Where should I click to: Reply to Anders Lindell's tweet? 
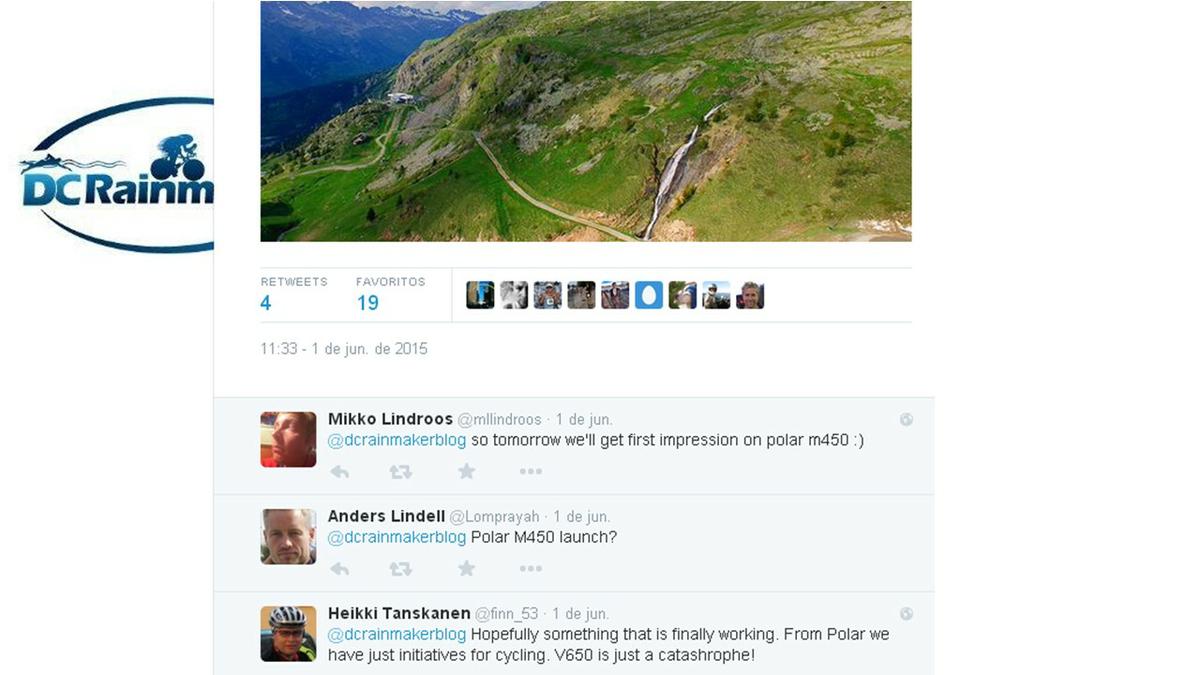340,569
